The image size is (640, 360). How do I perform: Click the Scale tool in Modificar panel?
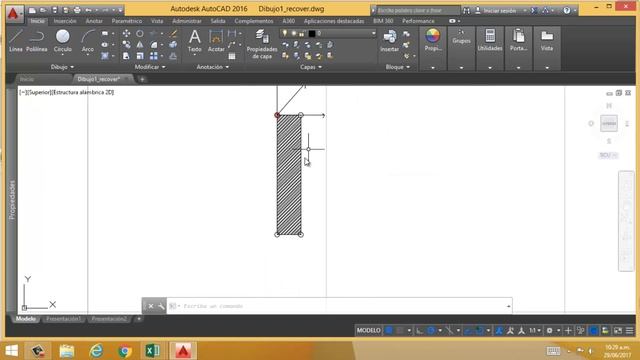140,56
